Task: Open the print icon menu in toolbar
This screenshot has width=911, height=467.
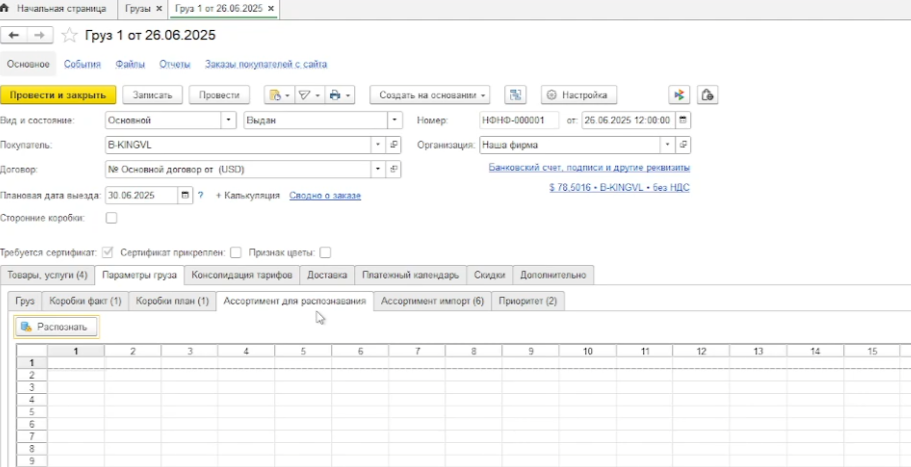Action: 341,95
